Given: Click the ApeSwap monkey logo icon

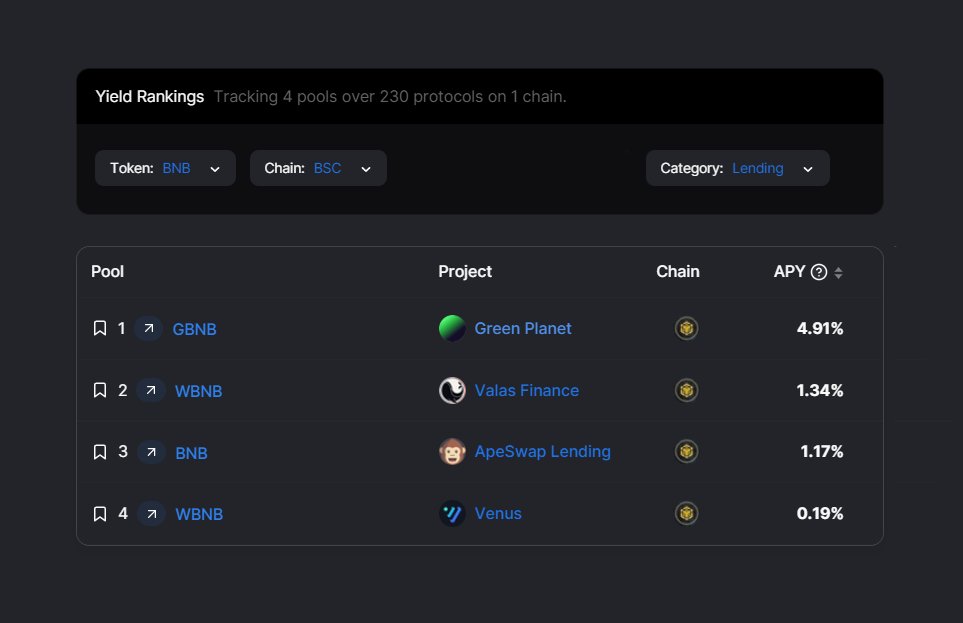Looking at the screenshot, I should click(452, 452).
